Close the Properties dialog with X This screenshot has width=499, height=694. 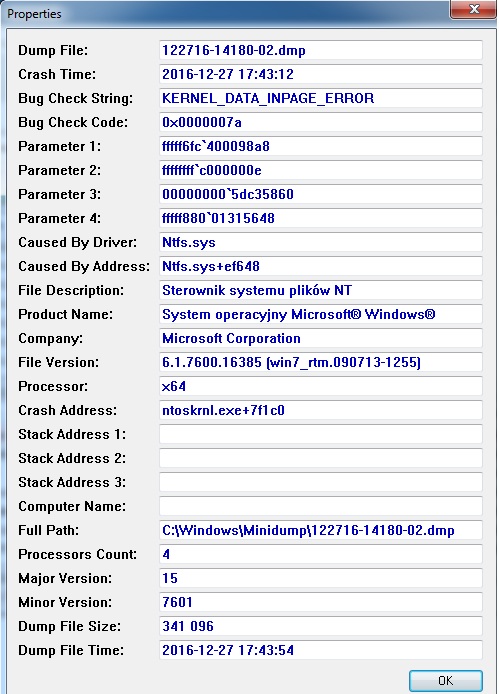473,9
